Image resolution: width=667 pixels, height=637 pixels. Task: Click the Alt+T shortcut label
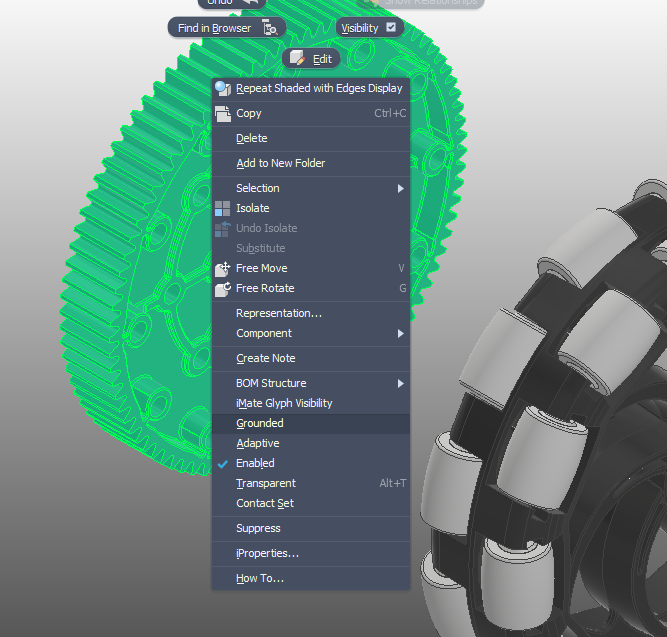point(393,483)
